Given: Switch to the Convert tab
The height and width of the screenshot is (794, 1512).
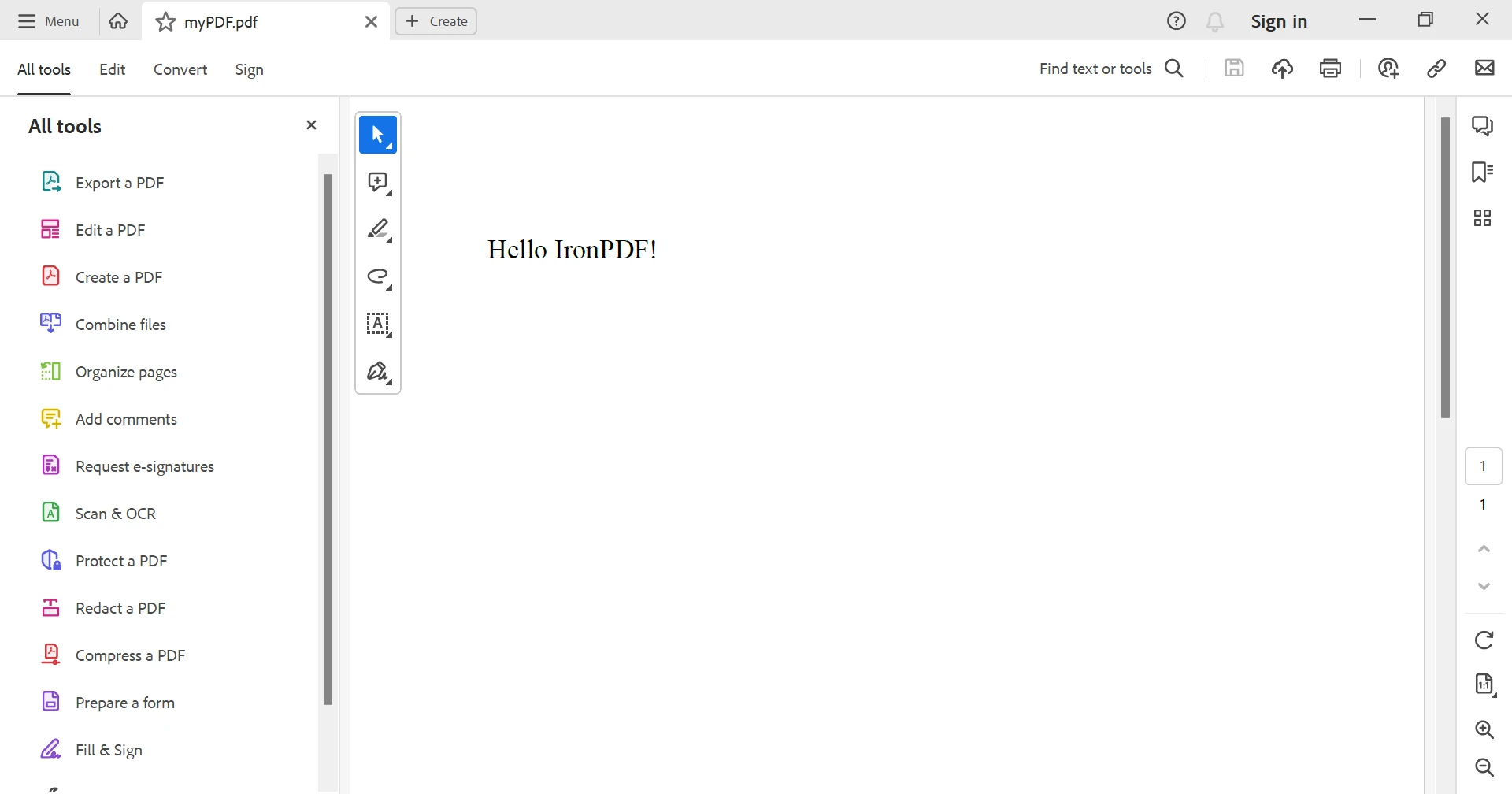Looking at the screenshot, I should 180,69.
